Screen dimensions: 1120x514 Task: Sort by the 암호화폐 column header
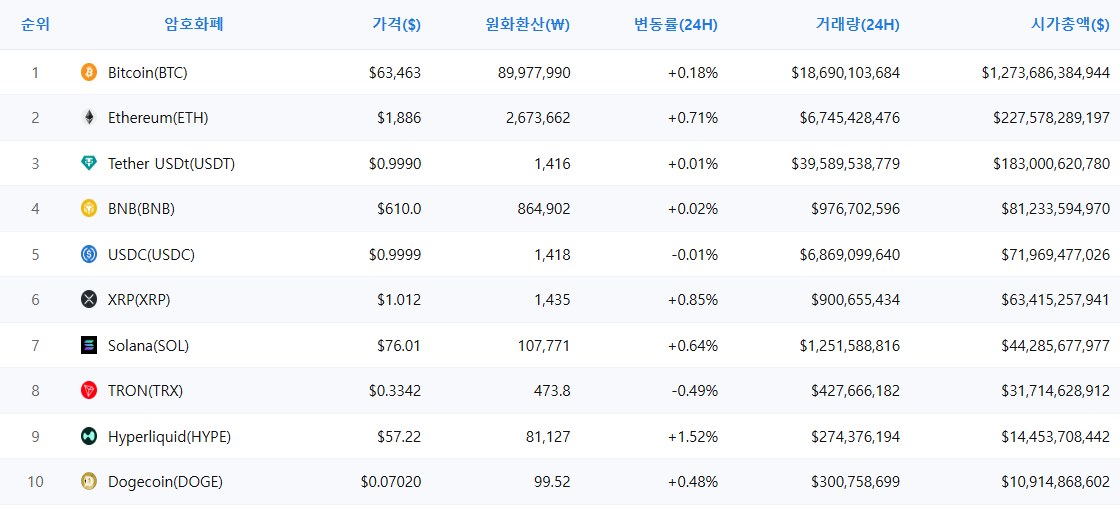(194, 25)
